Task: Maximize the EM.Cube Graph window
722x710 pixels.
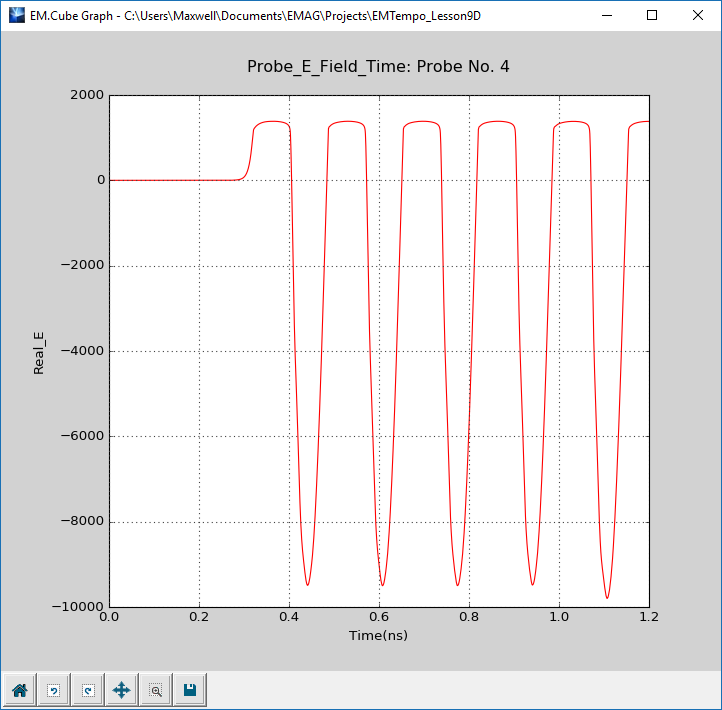Action: click(652, 15)
